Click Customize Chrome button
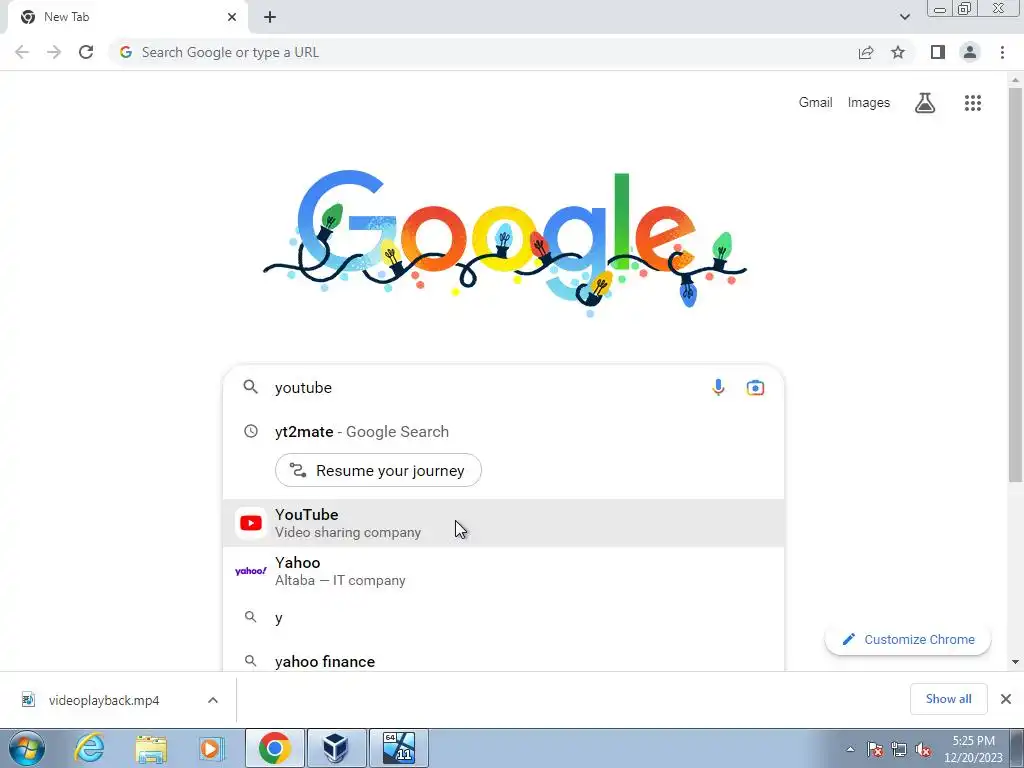This screenshot has width=1024, height=768. (908, 639)
